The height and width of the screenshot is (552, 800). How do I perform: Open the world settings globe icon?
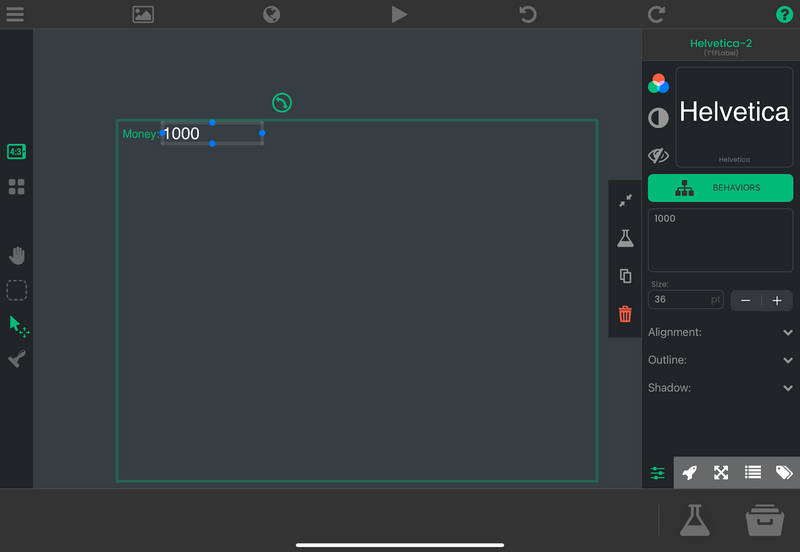click(271, 14)
